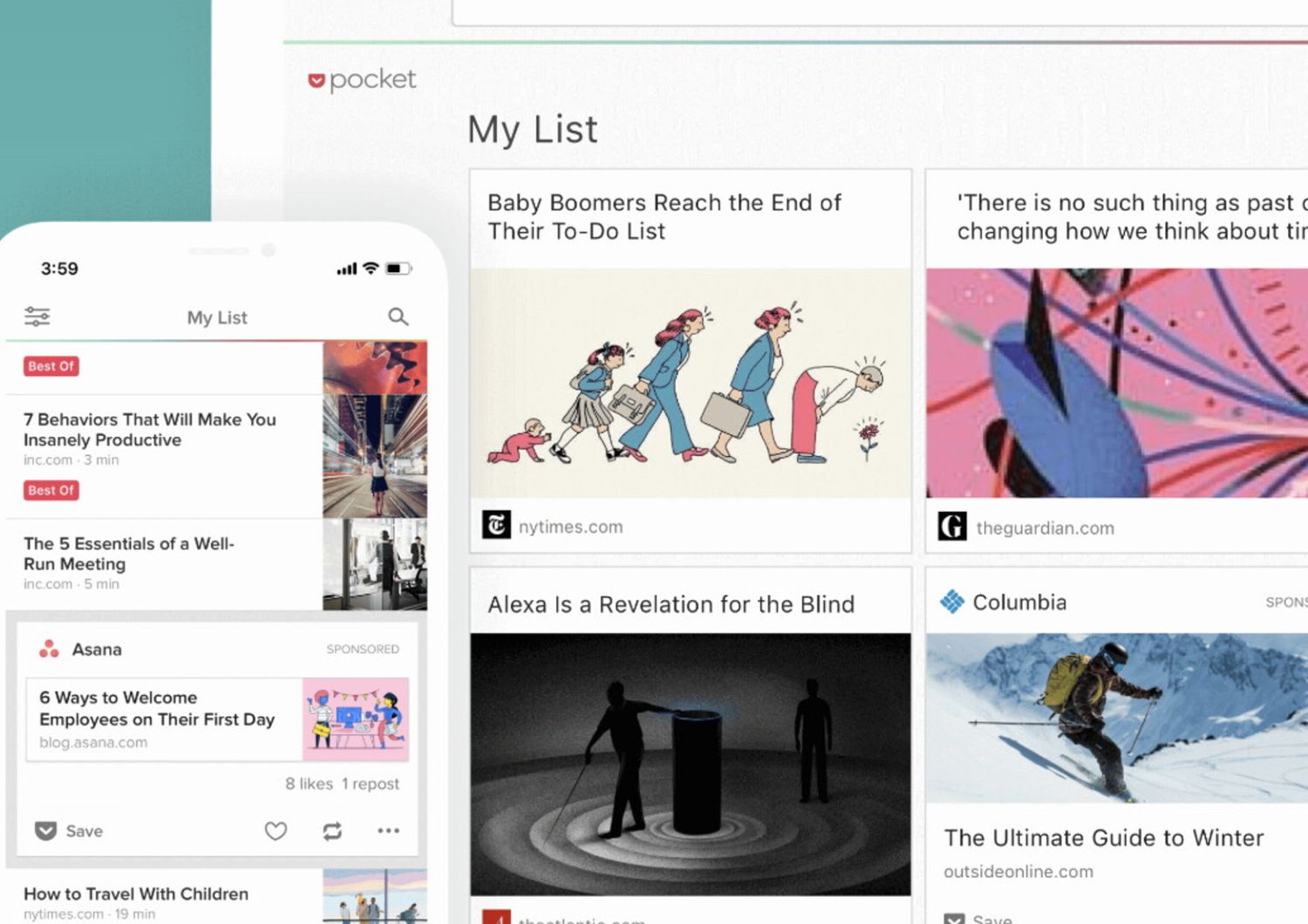This screenshot has width=1308, height=924.
Task: Open The Ultimate Guide to Winter article
Action: point(1103,838)
